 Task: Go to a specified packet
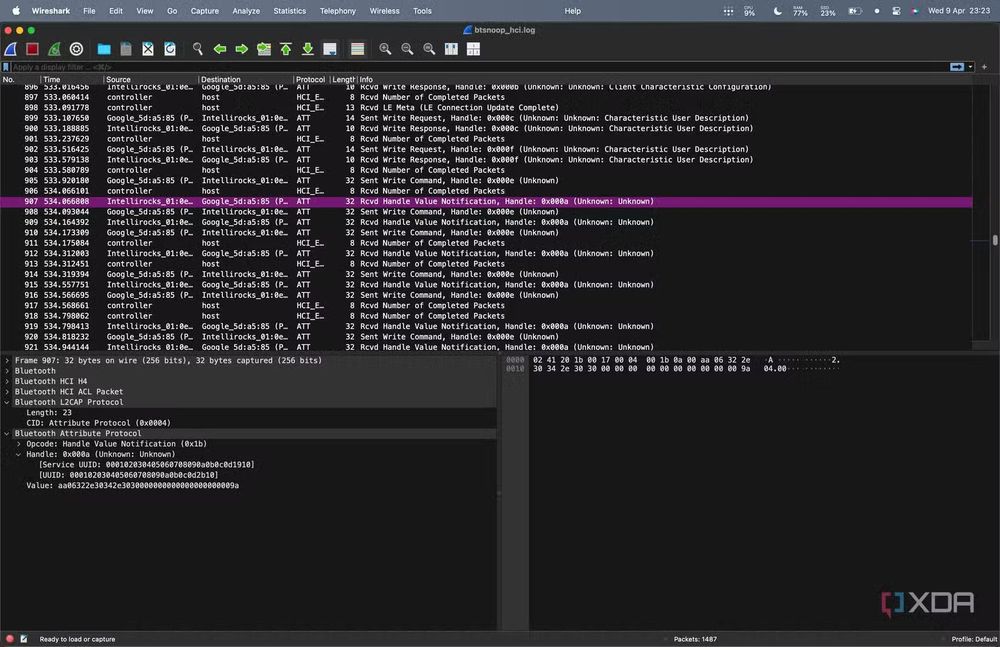coord(263,49)
